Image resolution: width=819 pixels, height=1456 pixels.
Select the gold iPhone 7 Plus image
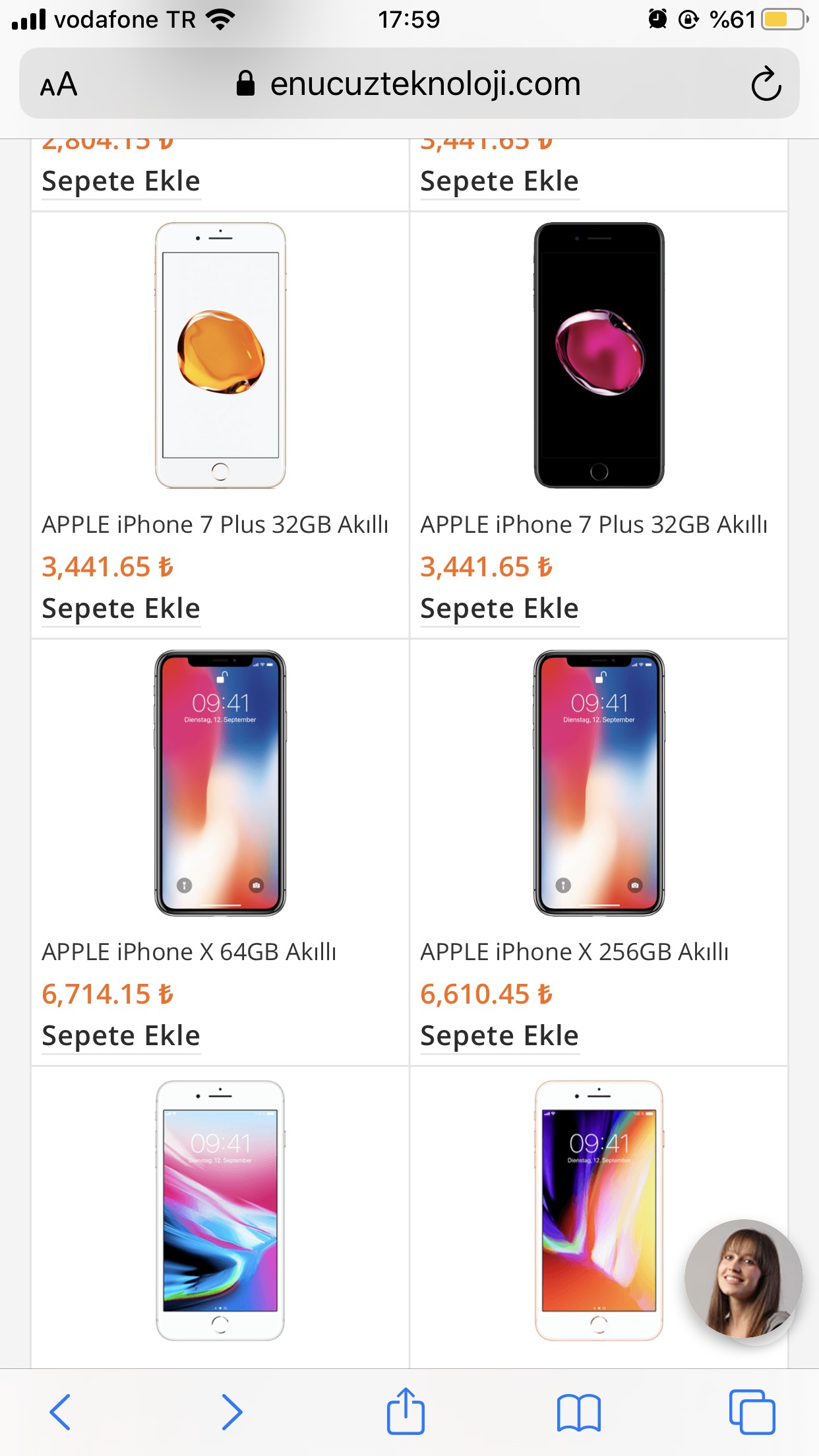[x=220, y=355]
